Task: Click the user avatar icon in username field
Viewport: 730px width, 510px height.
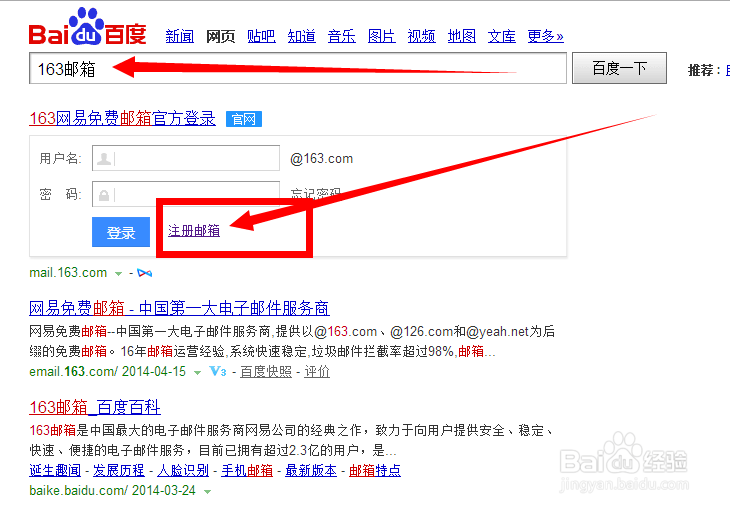Action: [104, 159]
